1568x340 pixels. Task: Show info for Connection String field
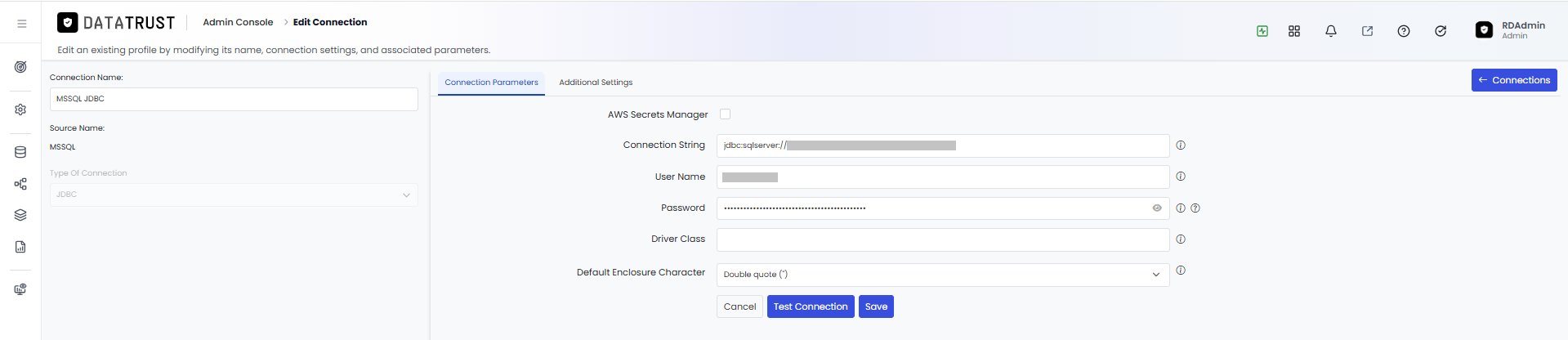(x=1181, y=145)
